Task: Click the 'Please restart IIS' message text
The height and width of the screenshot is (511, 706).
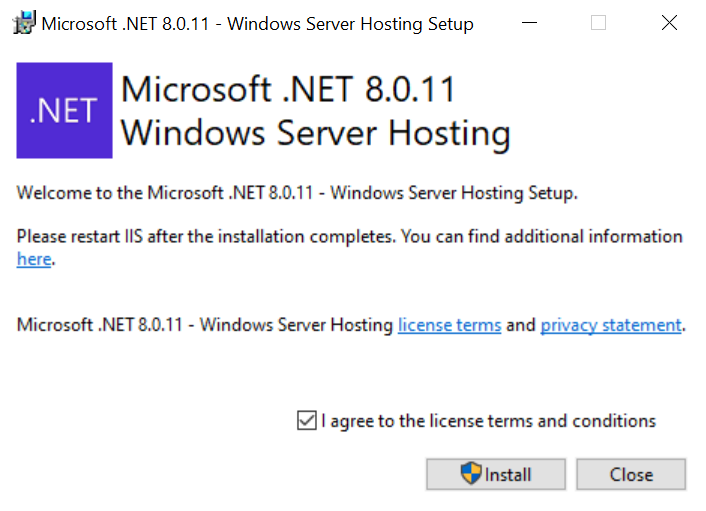Action: pyautogui.click(x=349, y=237)
